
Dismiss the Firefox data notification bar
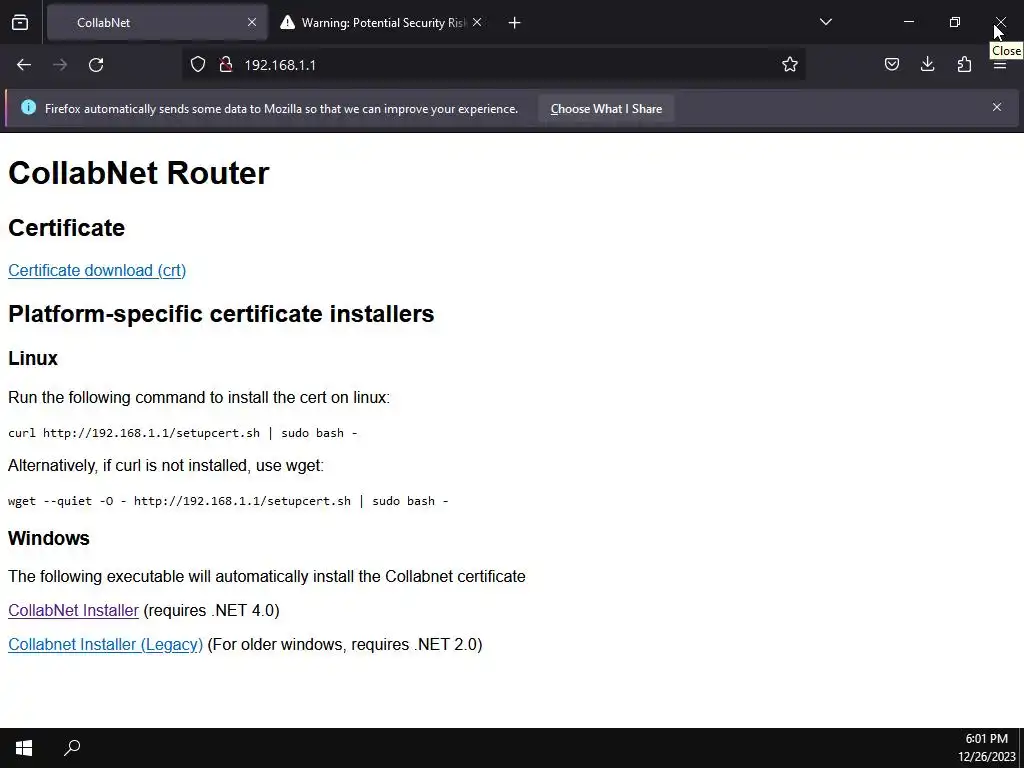point(997,107)
